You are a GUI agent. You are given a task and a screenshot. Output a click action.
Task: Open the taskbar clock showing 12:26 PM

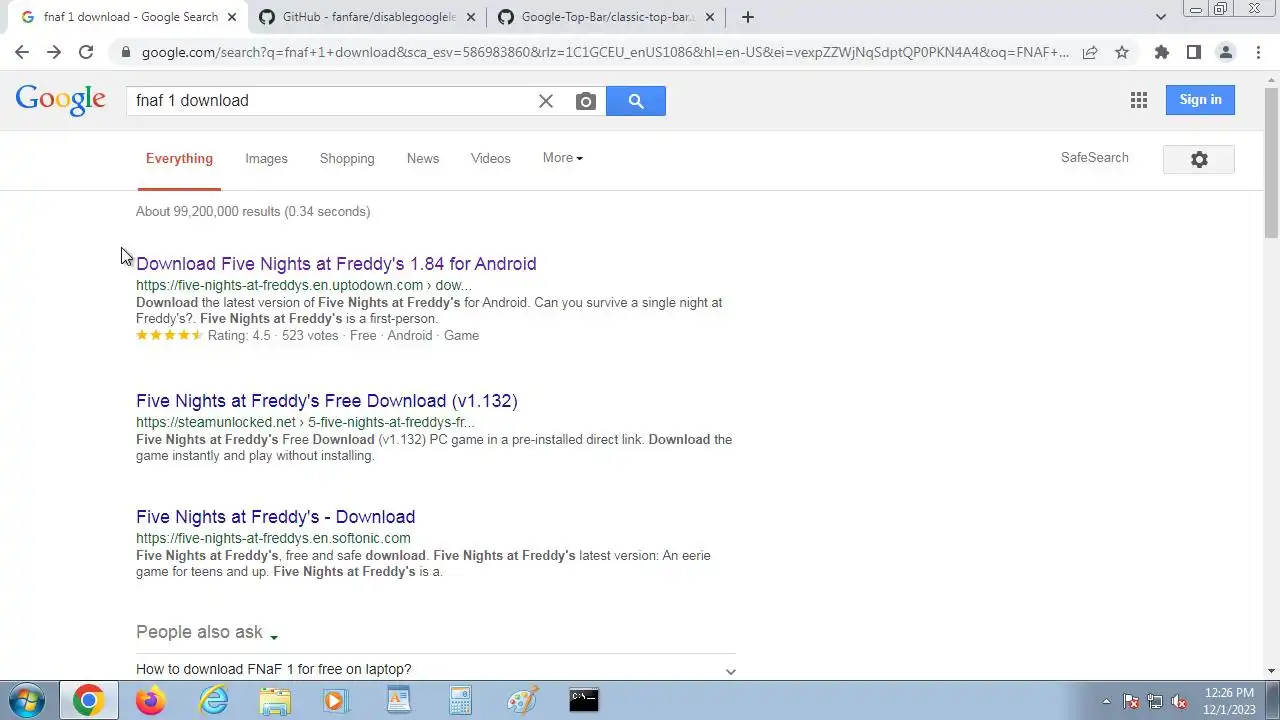pyautogui.click(x=1229, y=701)
